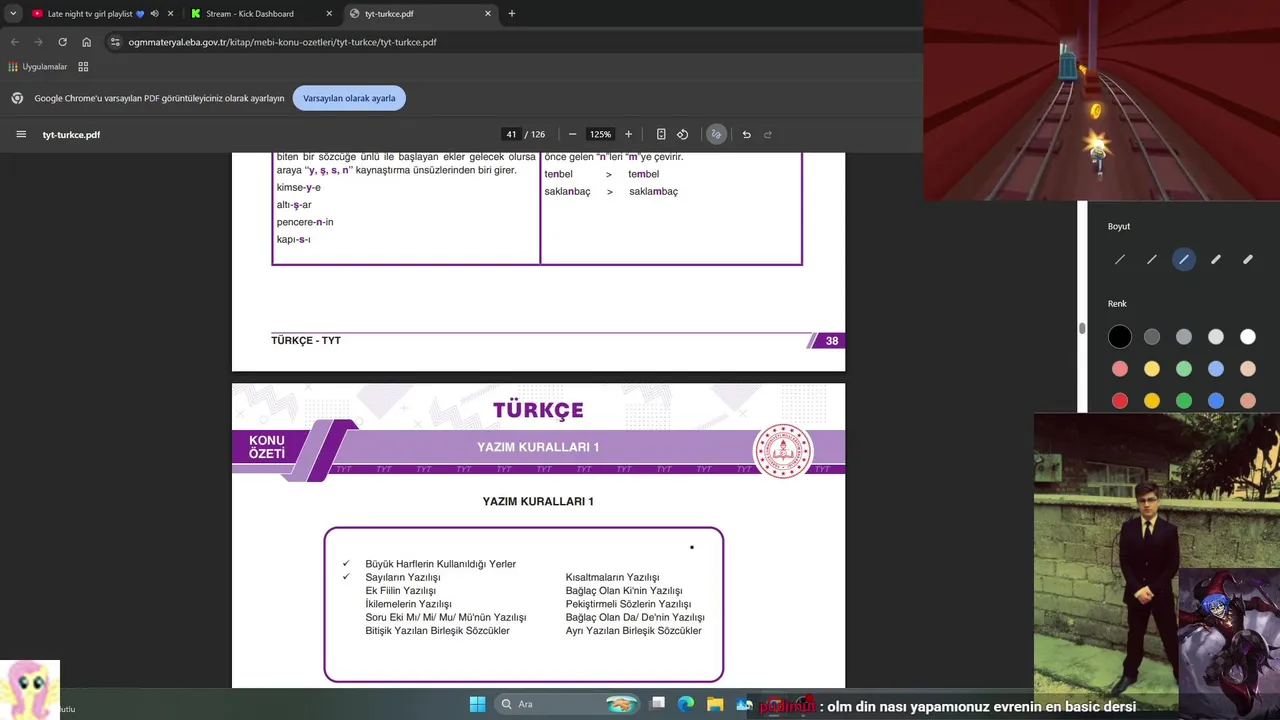1280x720 pixels.
Task: Select the thickest brush size
Action: [1248, 259]
